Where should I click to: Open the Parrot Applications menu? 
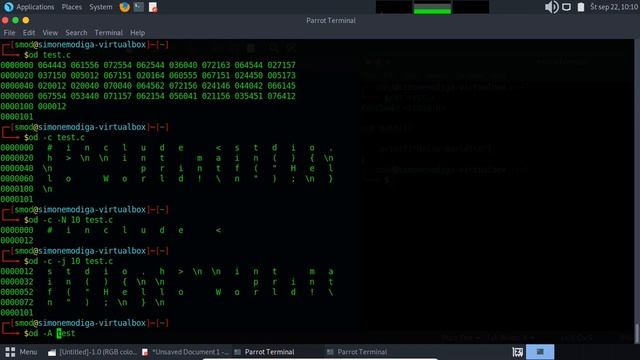point(29,7)
